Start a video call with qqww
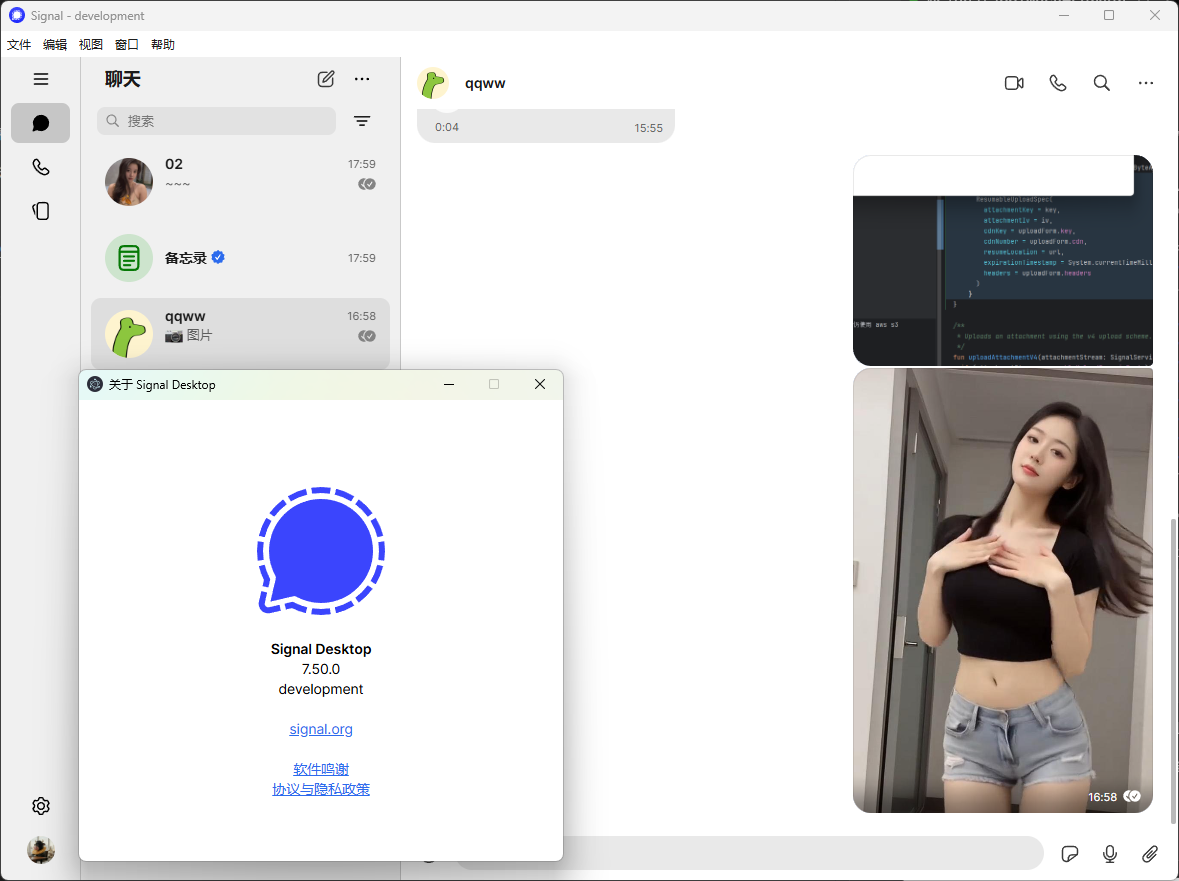 pyautogui.click(x=1014, y=83)
